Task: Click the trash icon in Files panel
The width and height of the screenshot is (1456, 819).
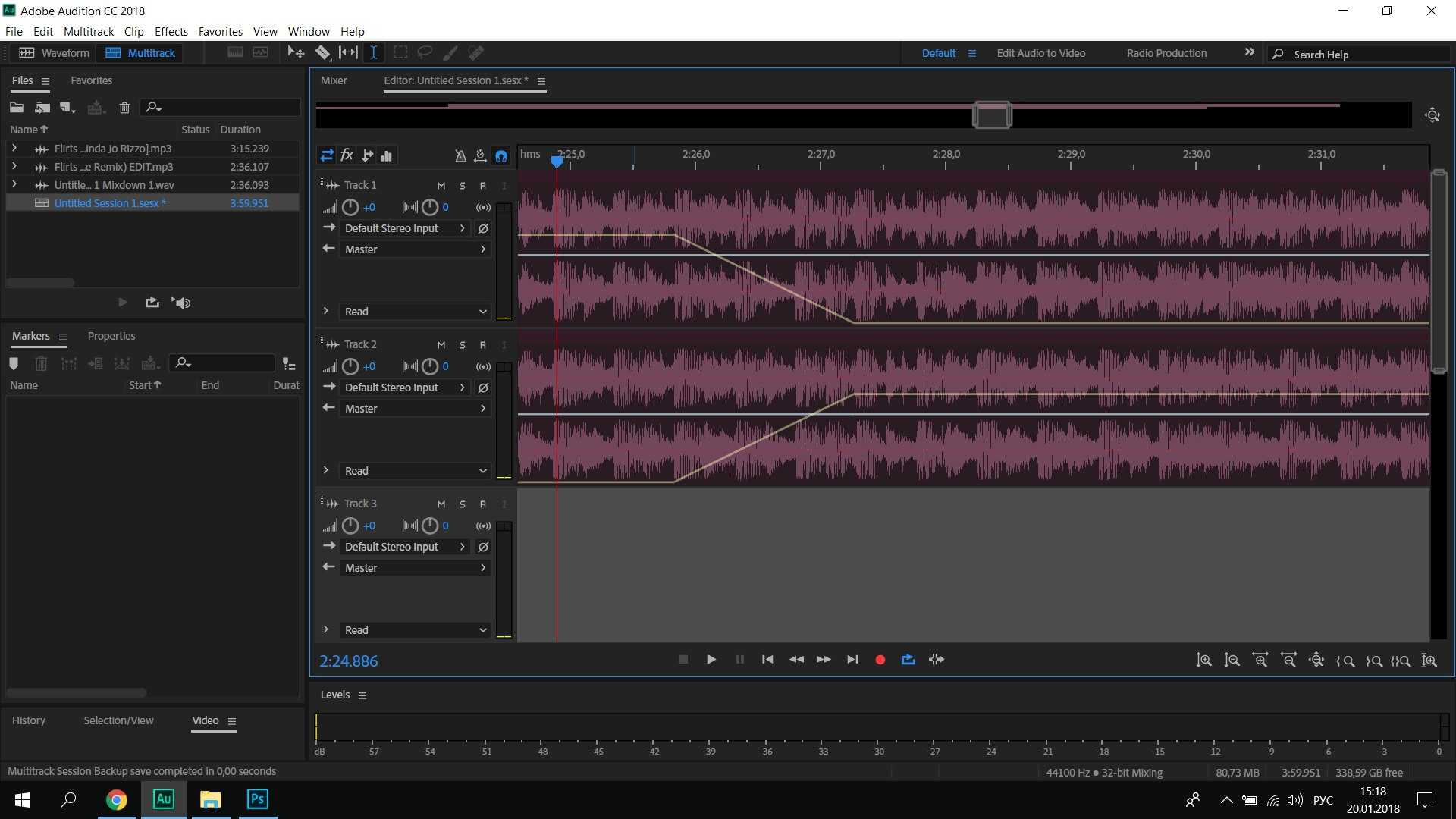Action: click(x=124, y=108)
